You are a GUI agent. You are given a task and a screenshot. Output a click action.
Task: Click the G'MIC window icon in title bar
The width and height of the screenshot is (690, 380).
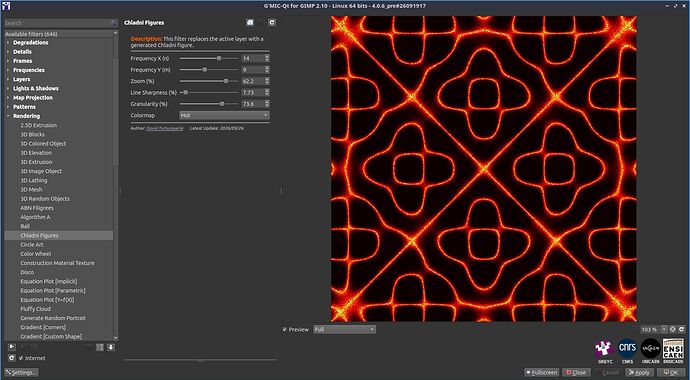(7, 6)
